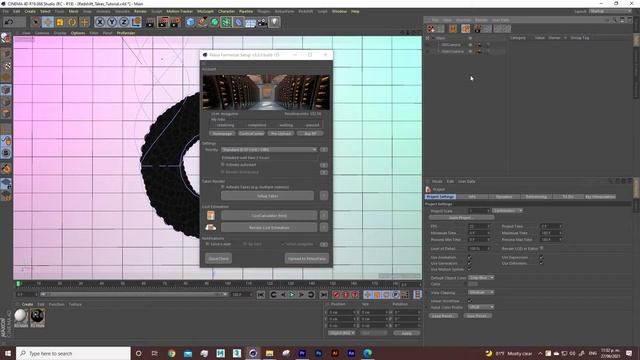Switch to the Key Interpolation tab

[x=600, y=197]
